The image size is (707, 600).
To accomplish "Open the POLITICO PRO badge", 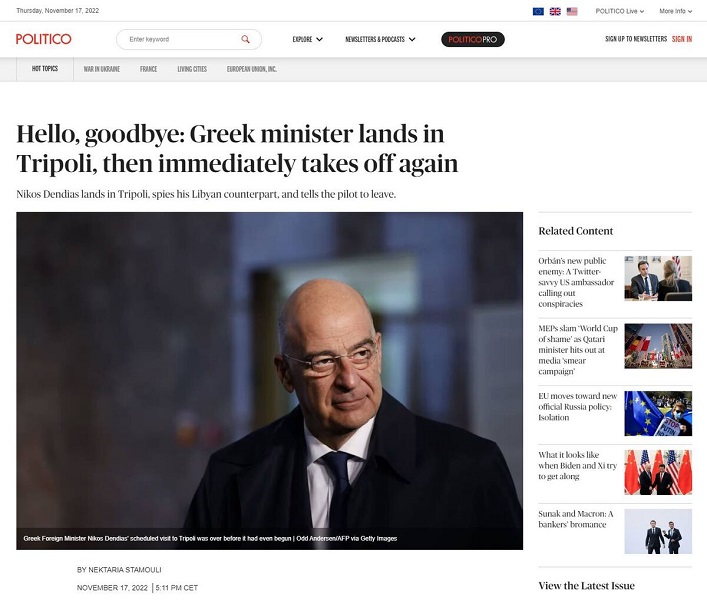I will tap(473, 39).
